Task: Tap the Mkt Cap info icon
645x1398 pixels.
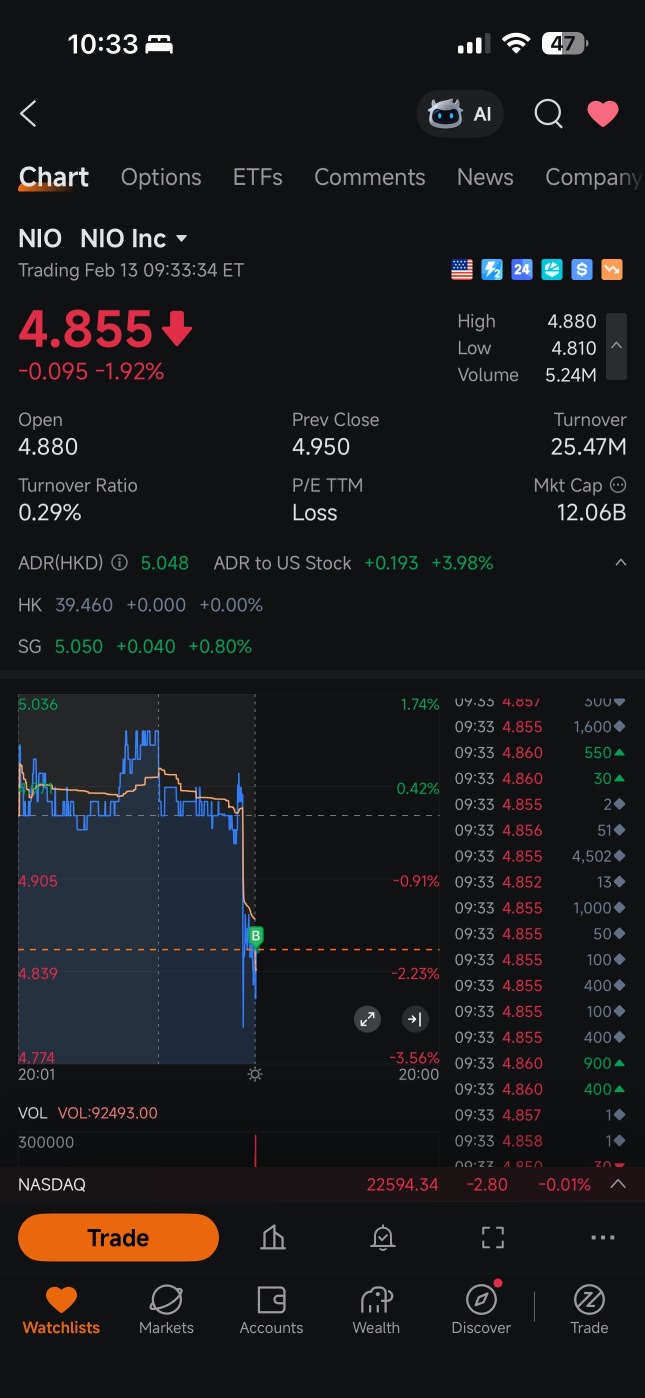Action: tap(618, 485)
